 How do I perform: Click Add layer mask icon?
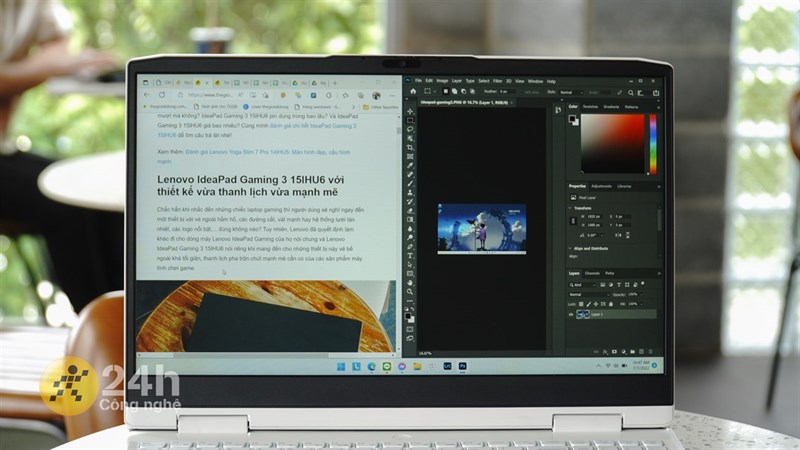614,352
